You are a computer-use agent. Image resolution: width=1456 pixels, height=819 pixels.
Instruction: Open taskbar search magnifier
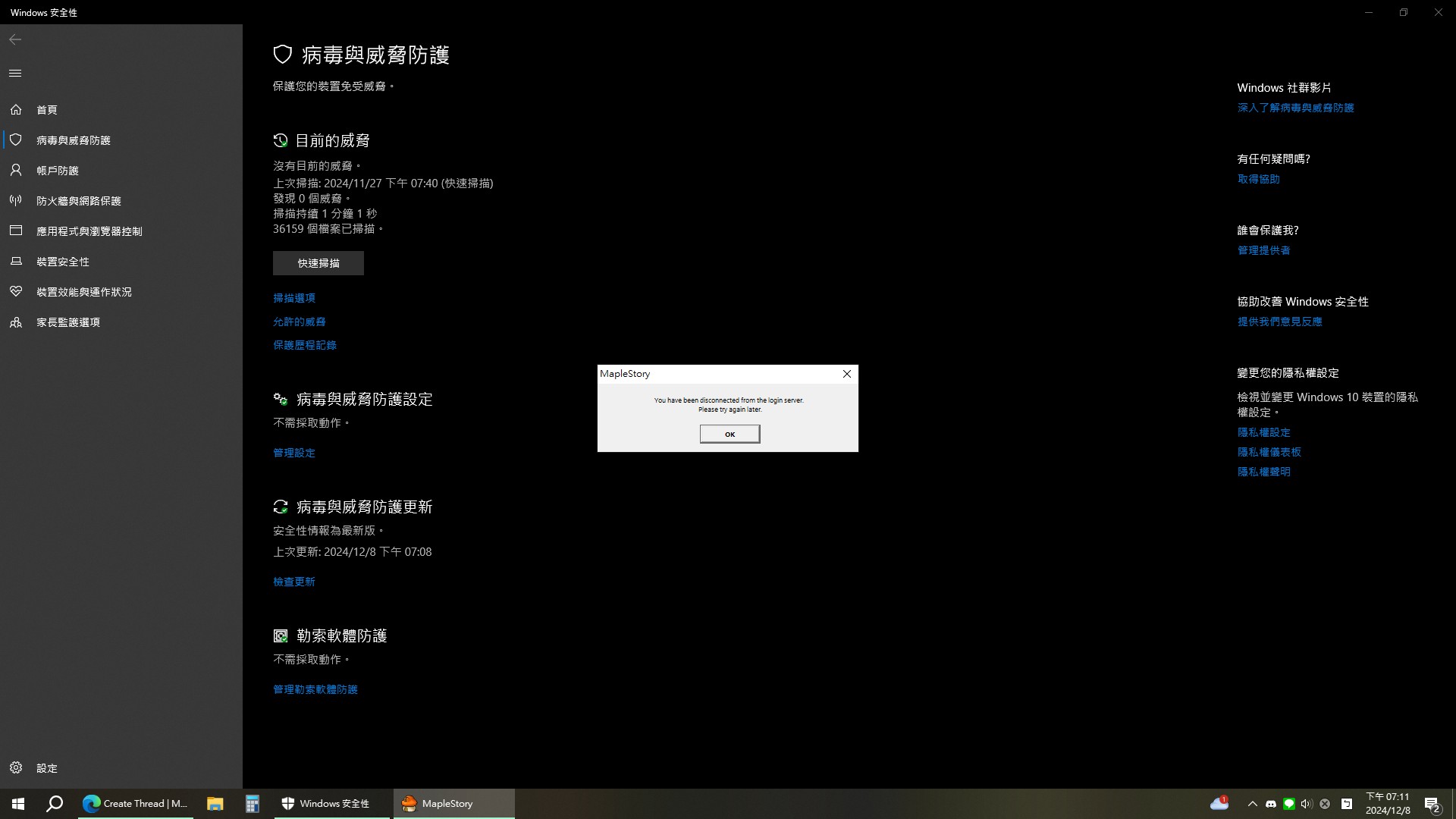(x=55, y=804)
